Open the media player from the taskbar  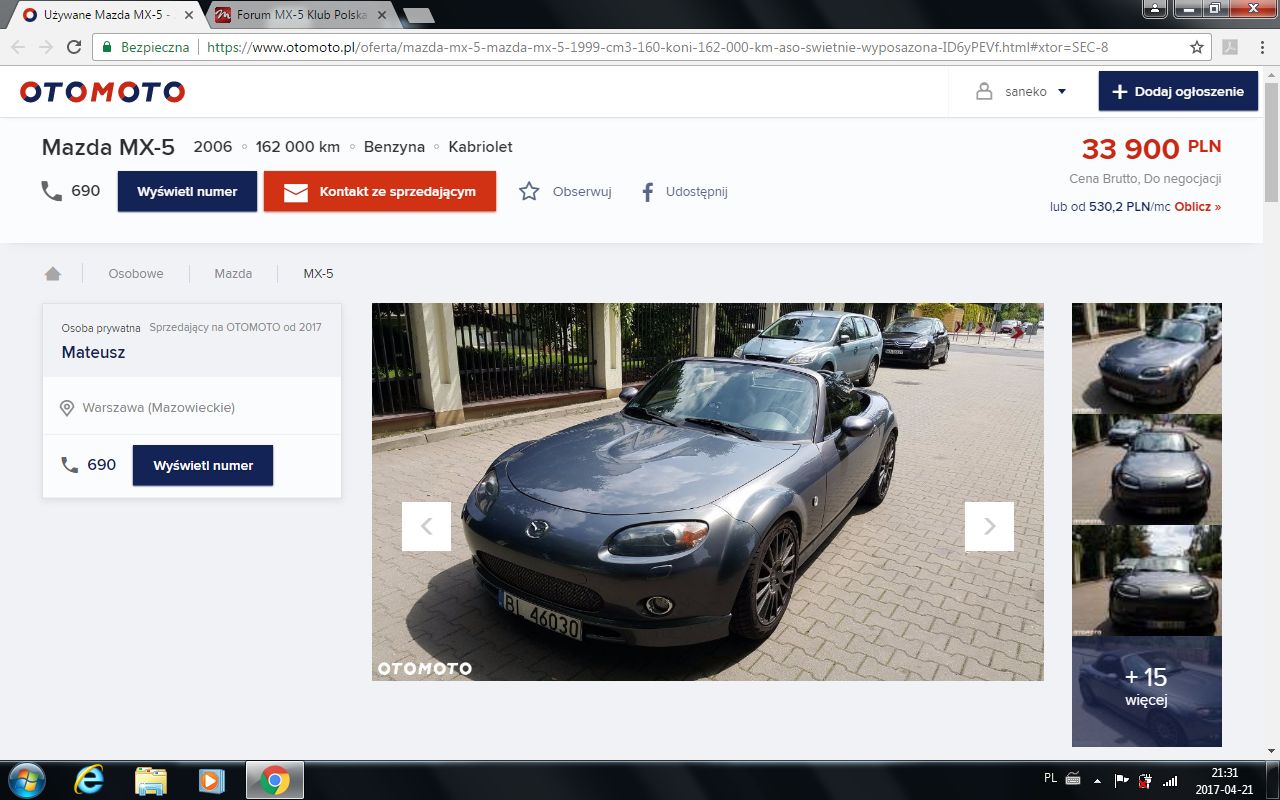click(211, 780)
